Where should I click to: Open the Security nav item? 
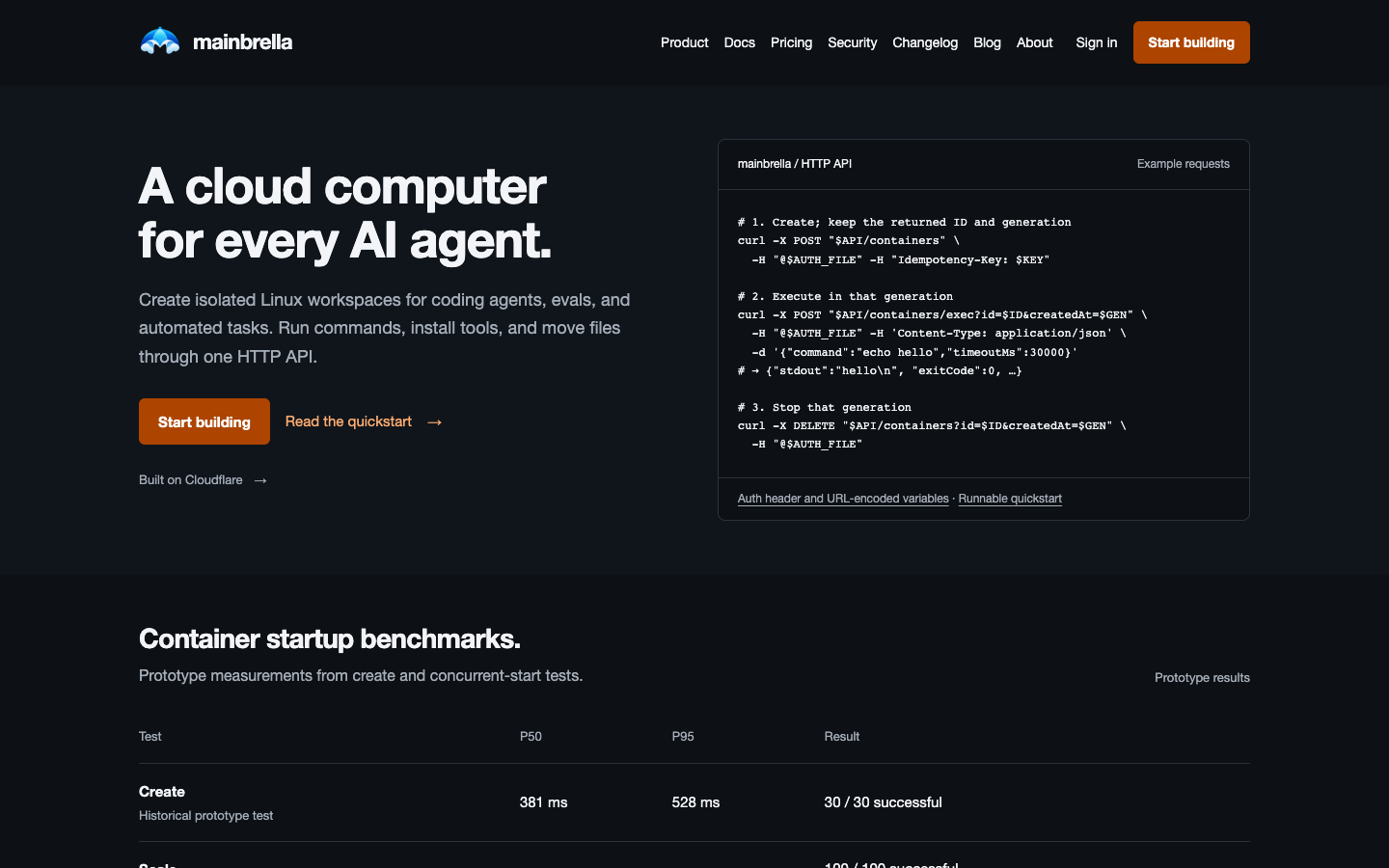tap(853, 42)
